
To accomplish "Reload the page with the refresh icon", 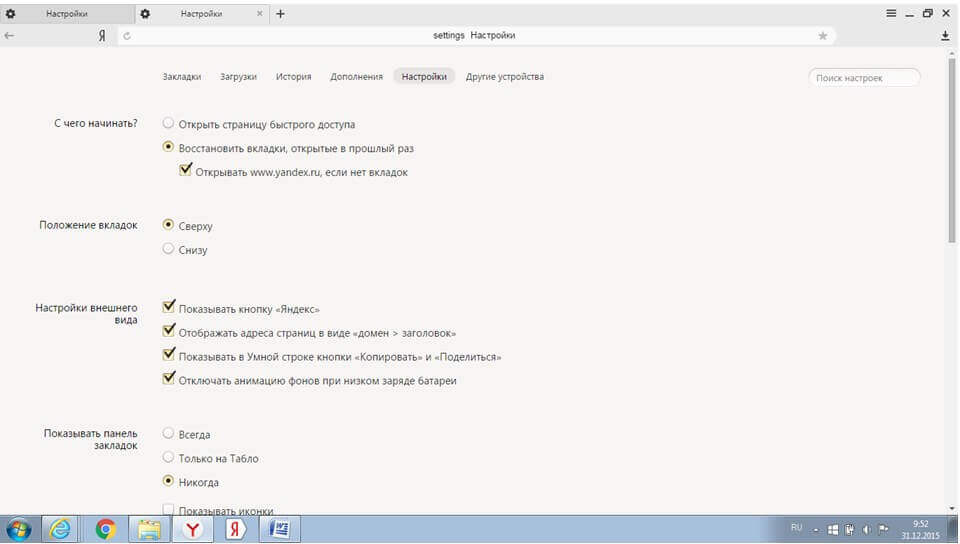I will (126, 36).
